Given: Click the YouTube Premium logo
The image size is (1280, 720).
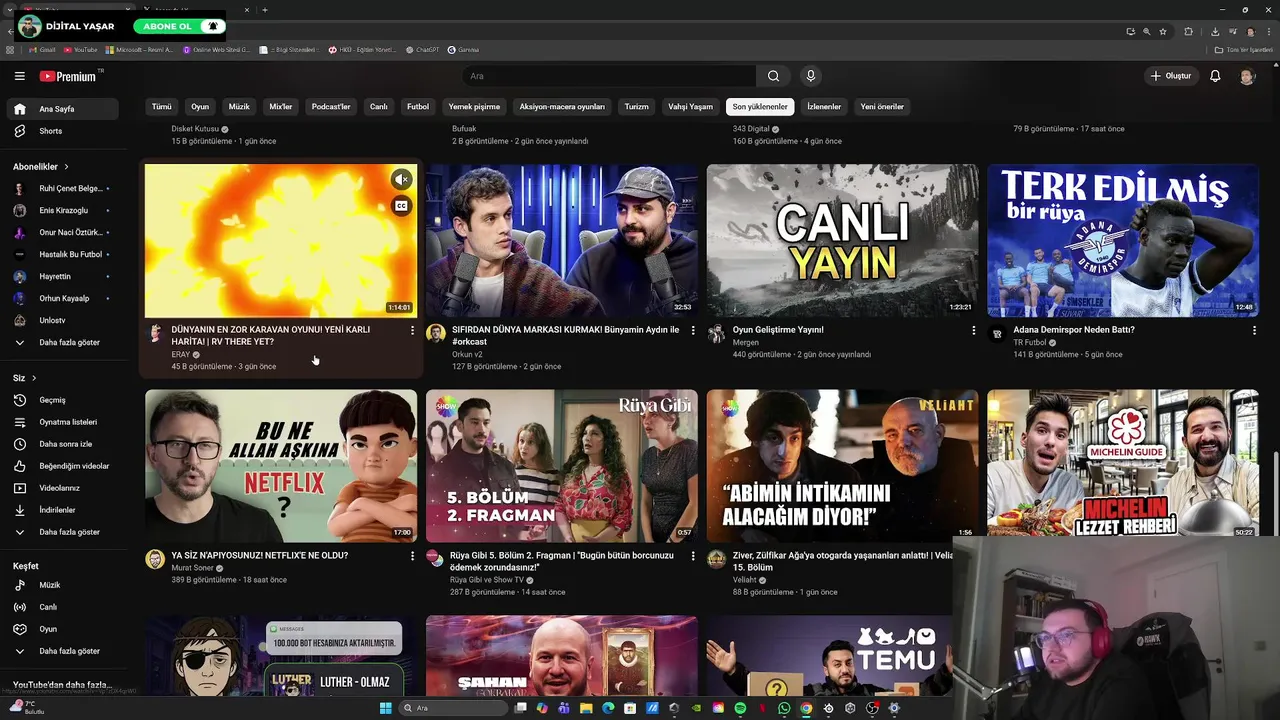Looking at the screenshot, I should 70,76.
